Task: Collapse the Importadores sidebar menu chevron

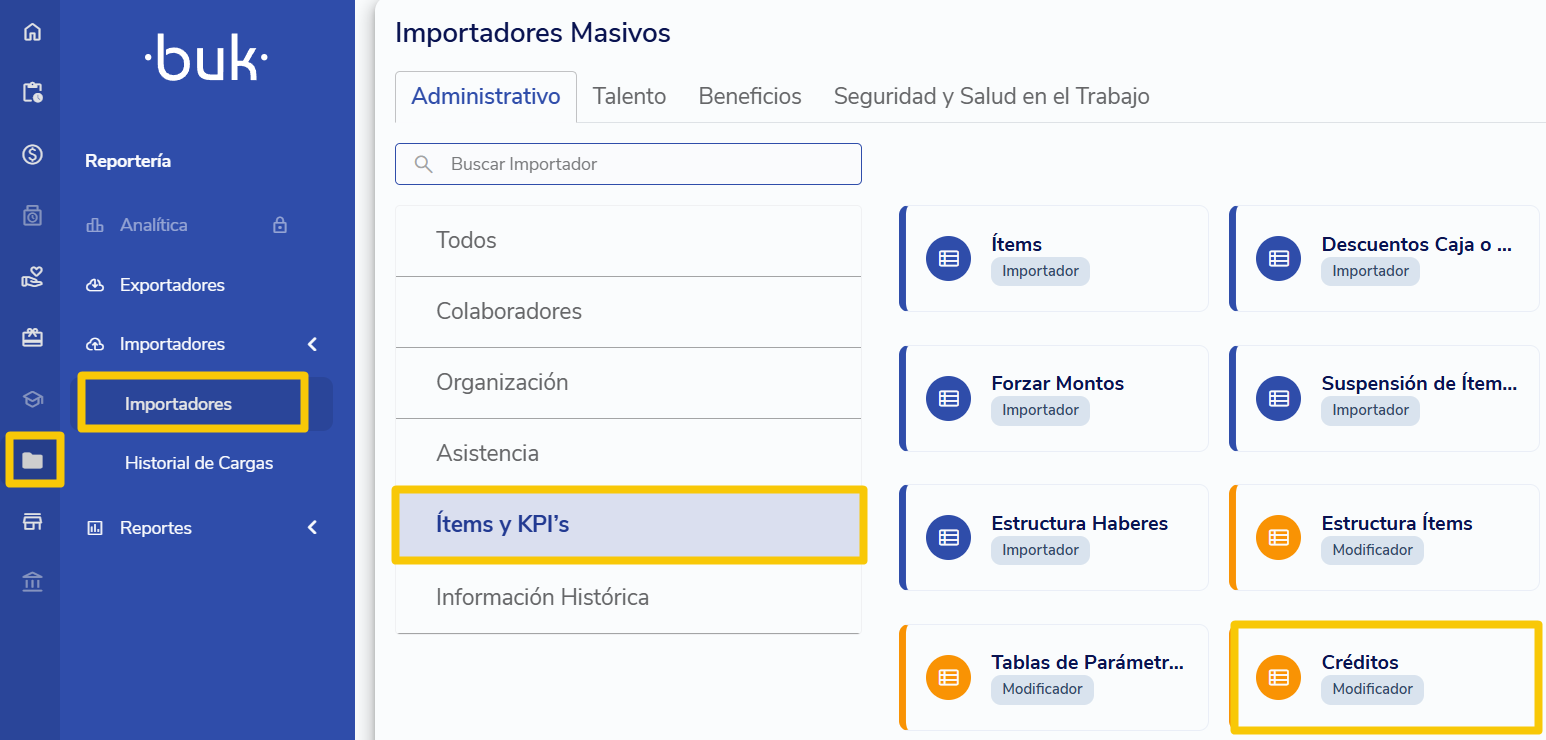Action: [312, 344]
